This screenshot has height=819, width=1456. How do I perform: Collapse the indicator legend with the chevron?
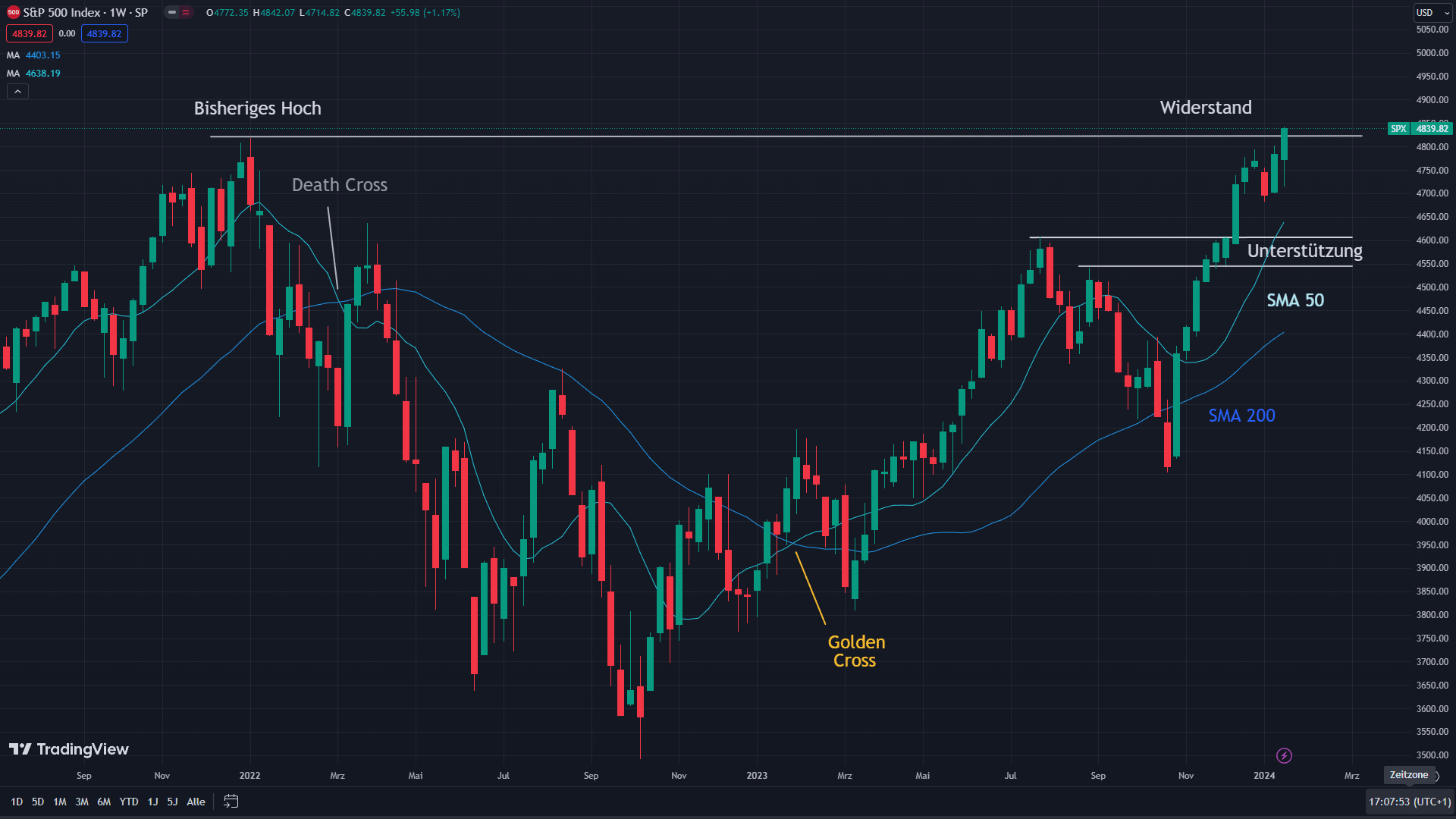tap(17, 92)
